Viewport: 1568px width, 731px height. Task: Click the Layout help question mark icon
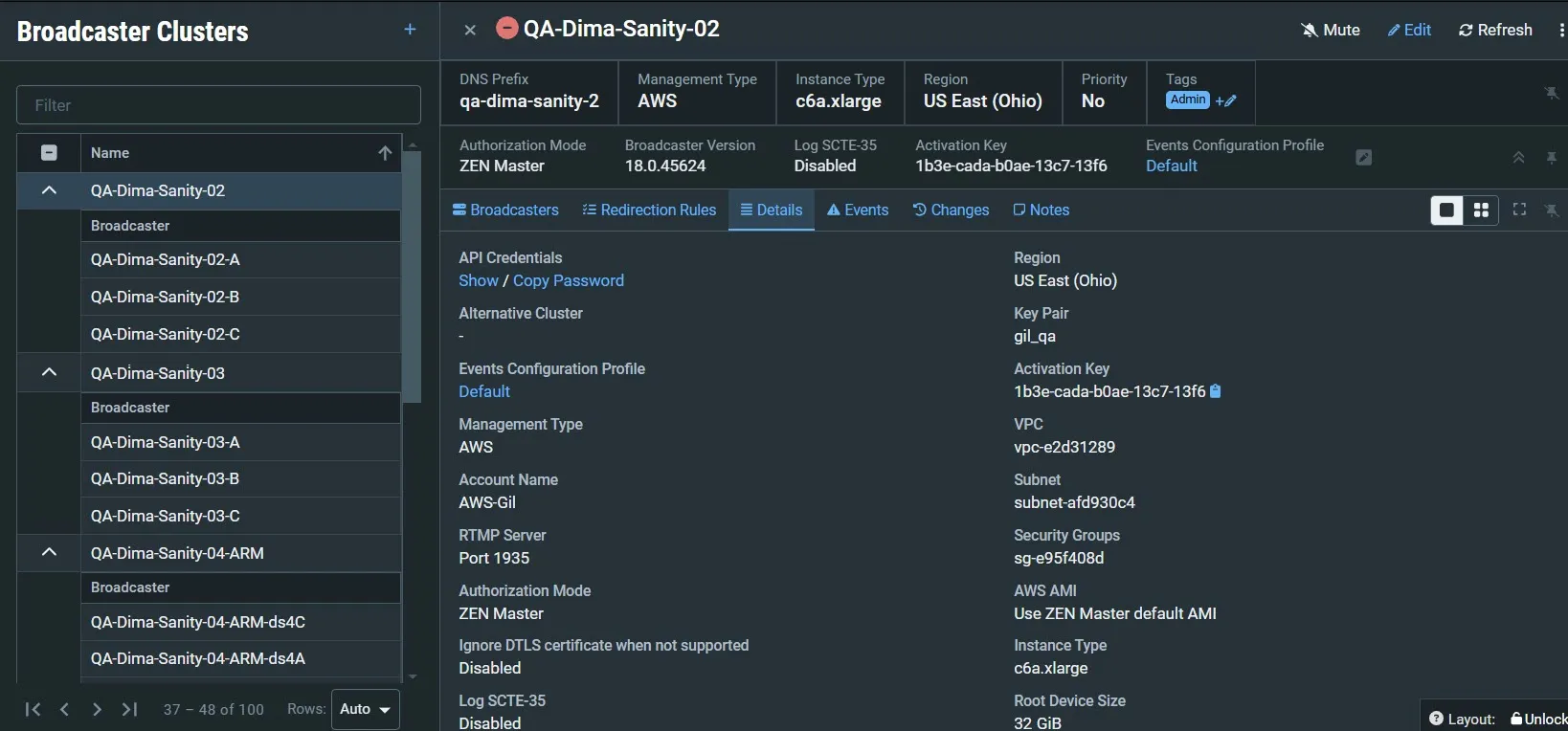1436,719
